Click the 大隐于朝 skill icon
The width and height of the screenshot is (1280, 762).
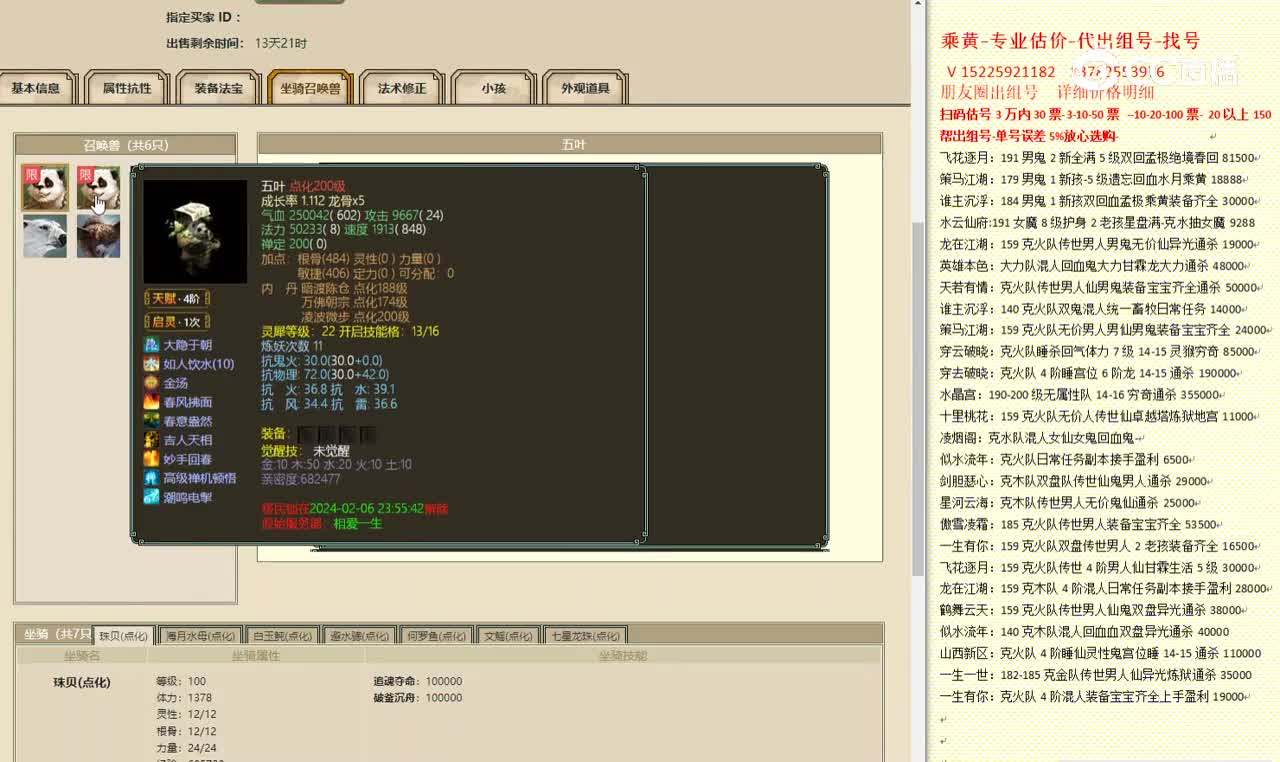pyautogui.click(x=151, y=345)
